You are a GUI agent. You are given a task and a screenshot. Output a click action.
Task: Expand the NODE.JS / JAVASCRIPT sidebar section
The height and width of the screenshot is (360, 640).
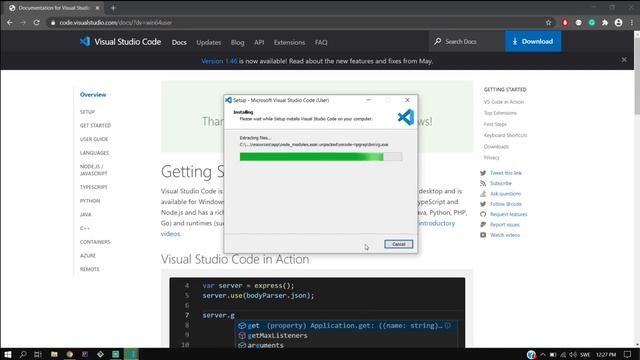[93, 170]
